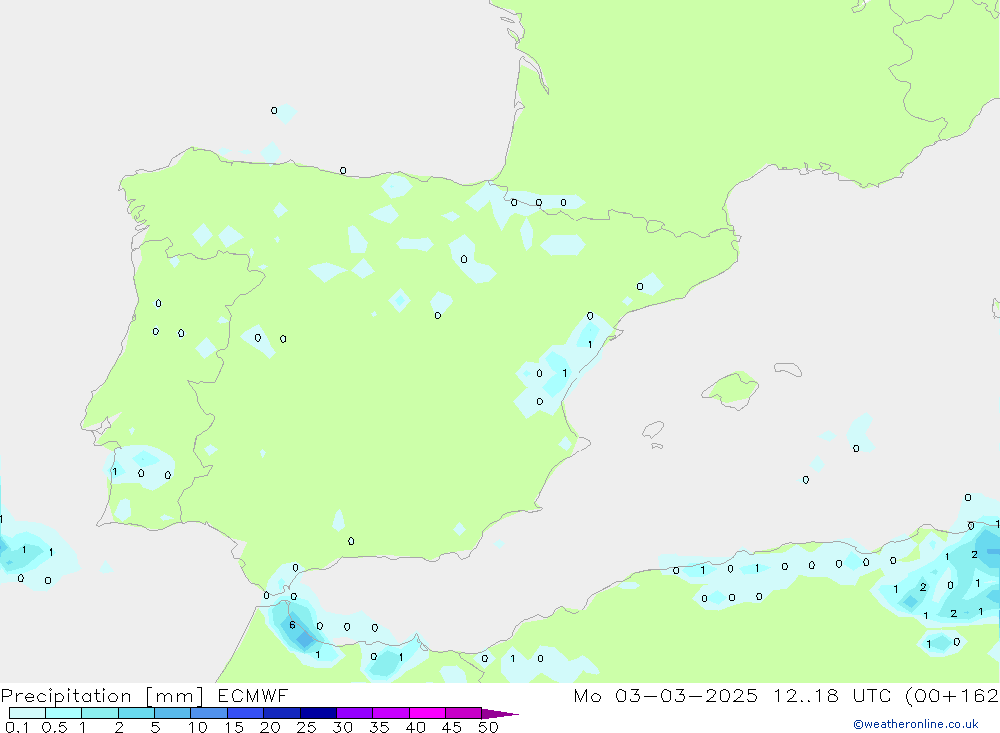Click the legend label '50'
The image size is (1000, 733).
tap(488, 727)
